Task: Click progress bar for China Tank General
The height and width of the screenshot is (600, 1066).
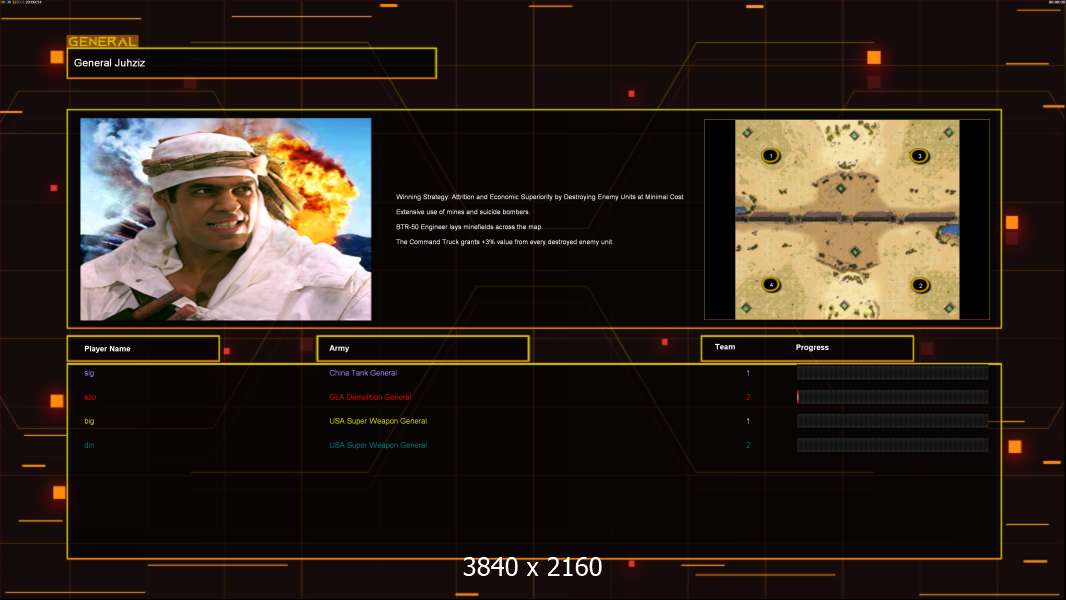Action: [892, 373]
